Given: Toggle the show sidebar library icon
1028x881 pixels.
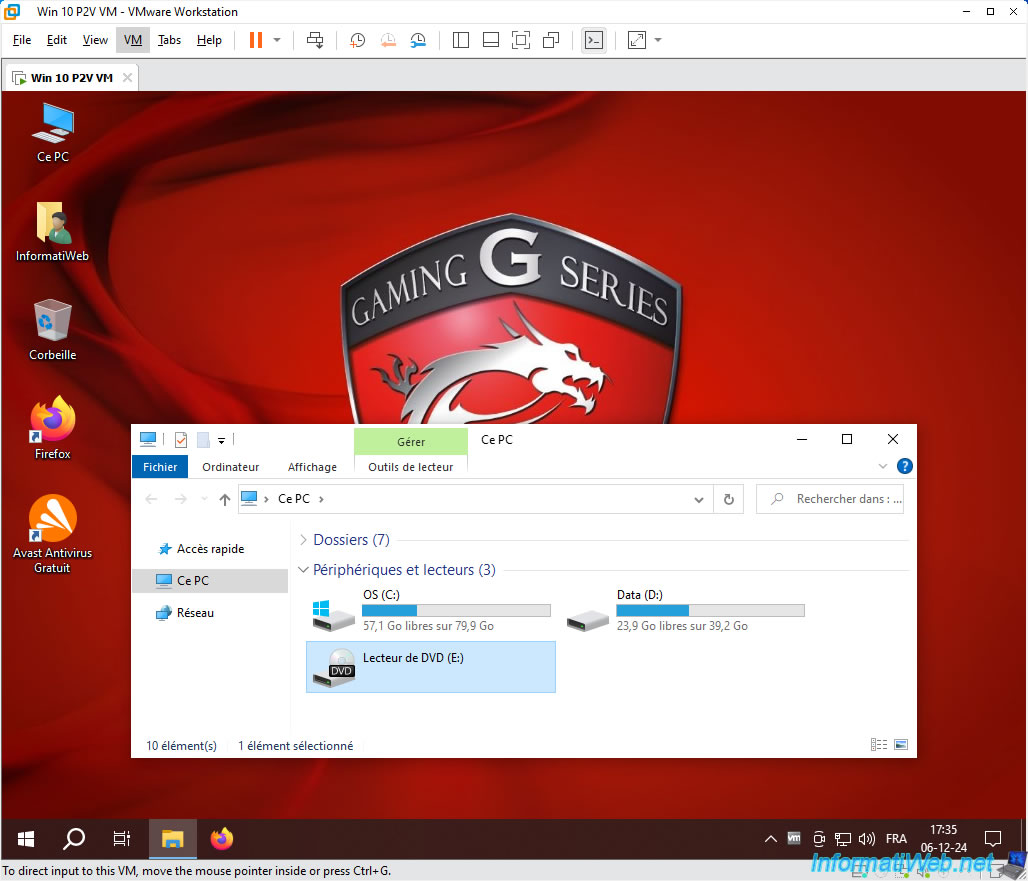Looking at the screenshot, I should (461, 40).
